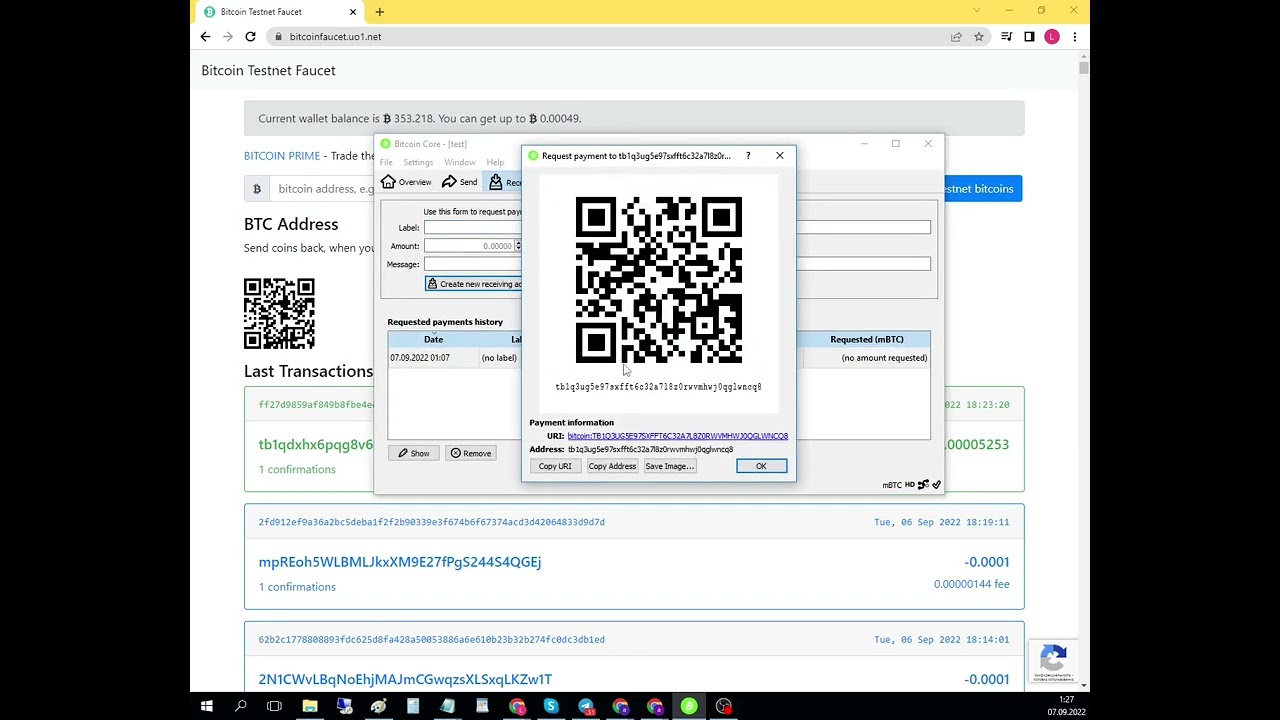Click the Amount spinner arrows in Bitcoin Core
Viewport: 1280px width, 720px height.
pos(518,246)
